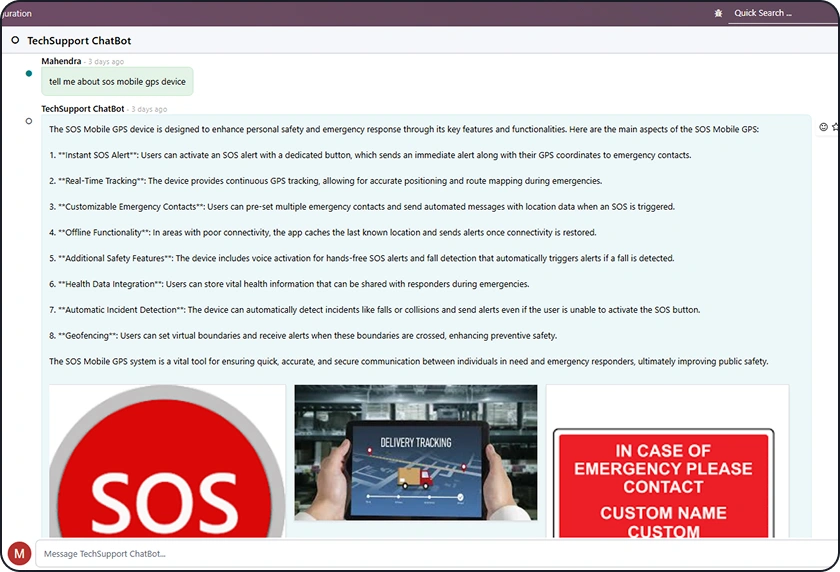The height and width of the screenshot is (572, 840).
Task: Click the Customizable Emergency Contacts line
Action: [362, 207]
